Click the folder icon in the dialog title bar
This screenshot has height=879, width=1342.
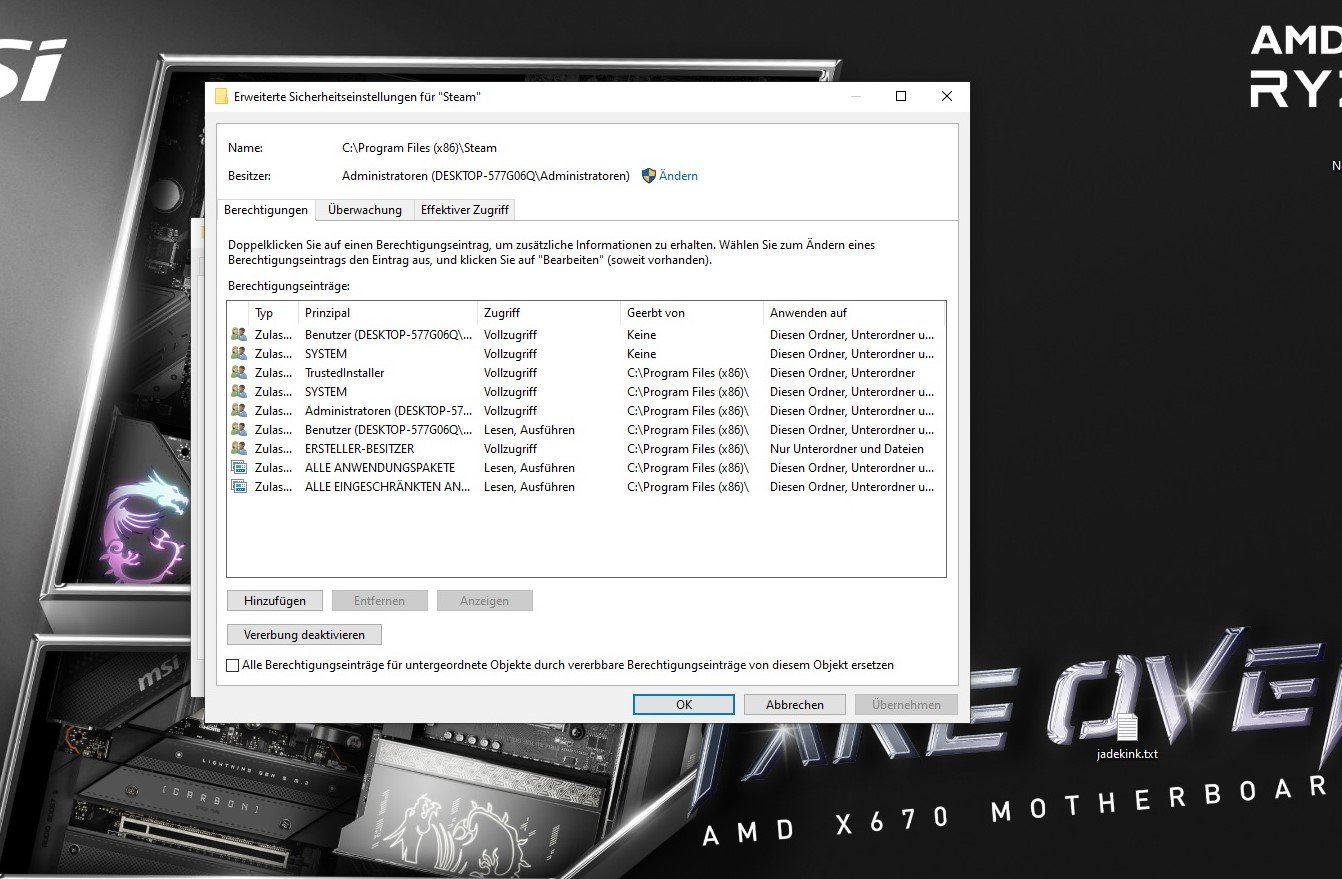(221, 97)
